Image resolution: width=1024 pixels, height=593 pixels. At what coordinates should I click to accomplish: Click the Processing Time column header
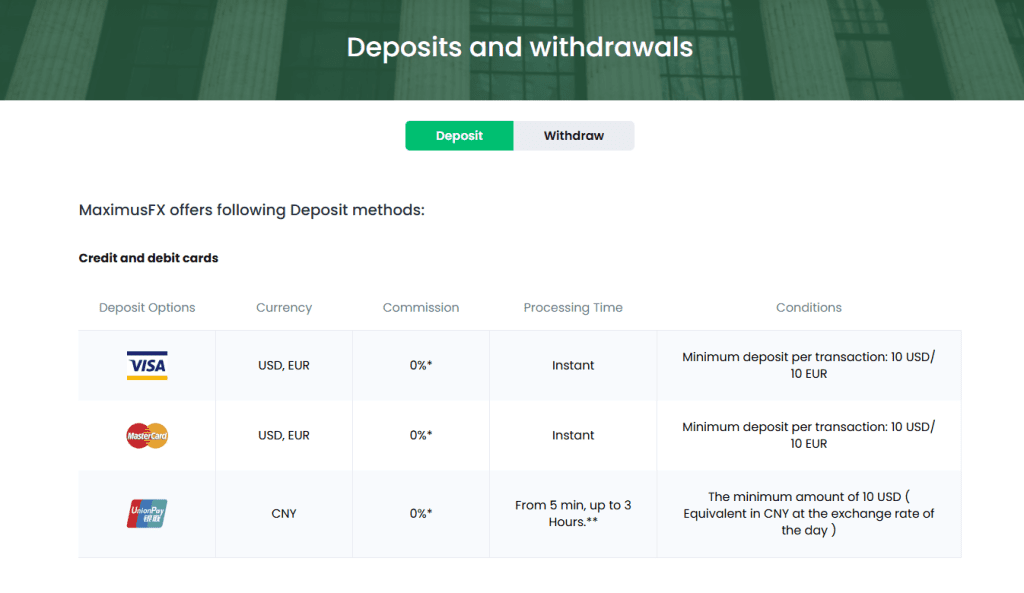click(x=573, y=308)
